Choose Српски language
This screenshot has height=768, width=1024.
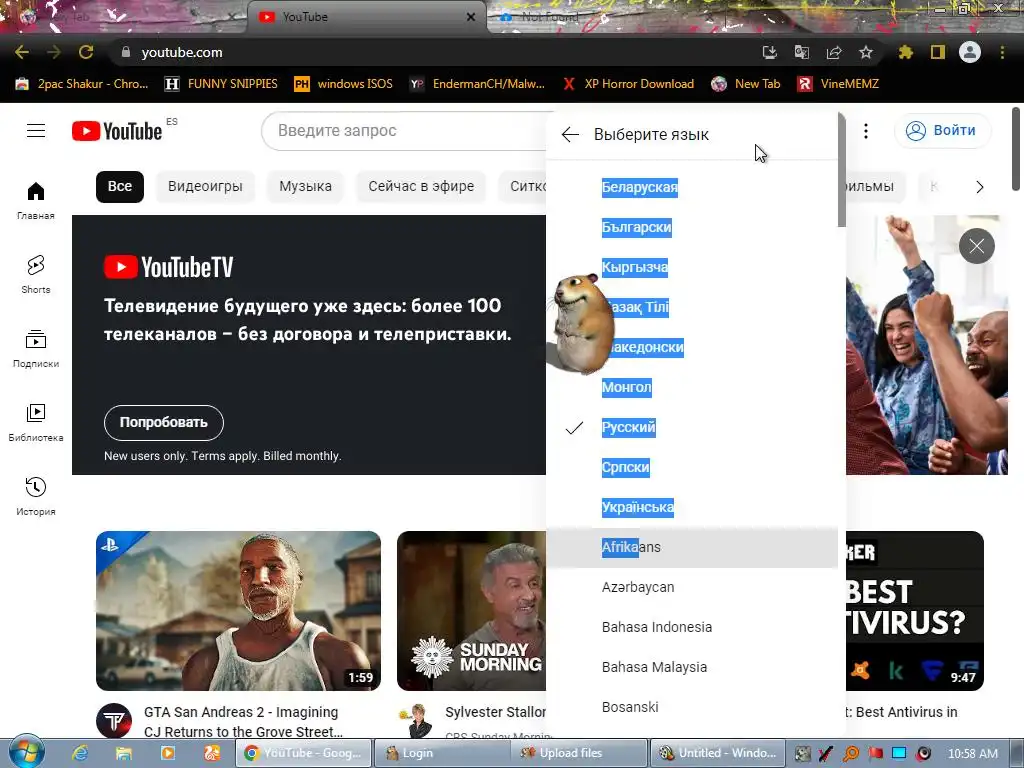[x=692, y=467]
